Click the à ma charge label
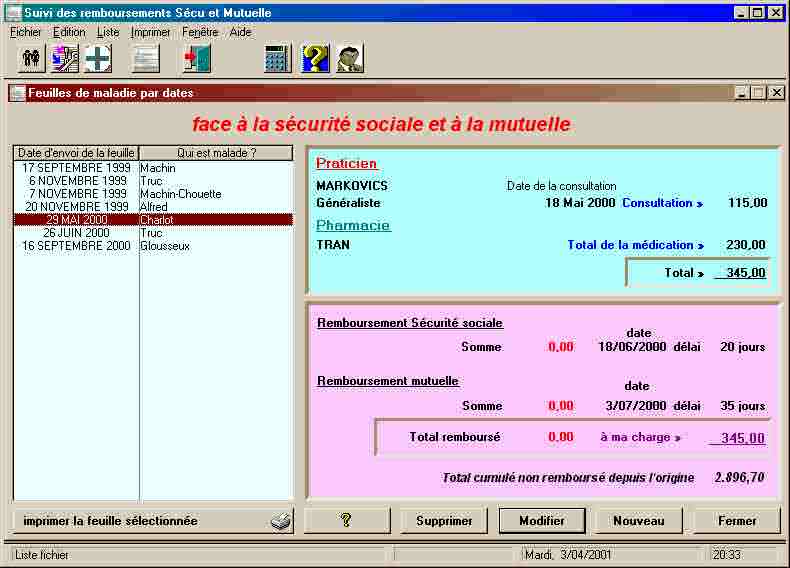Viewport: 790px width, 568px height. (640, 437)
